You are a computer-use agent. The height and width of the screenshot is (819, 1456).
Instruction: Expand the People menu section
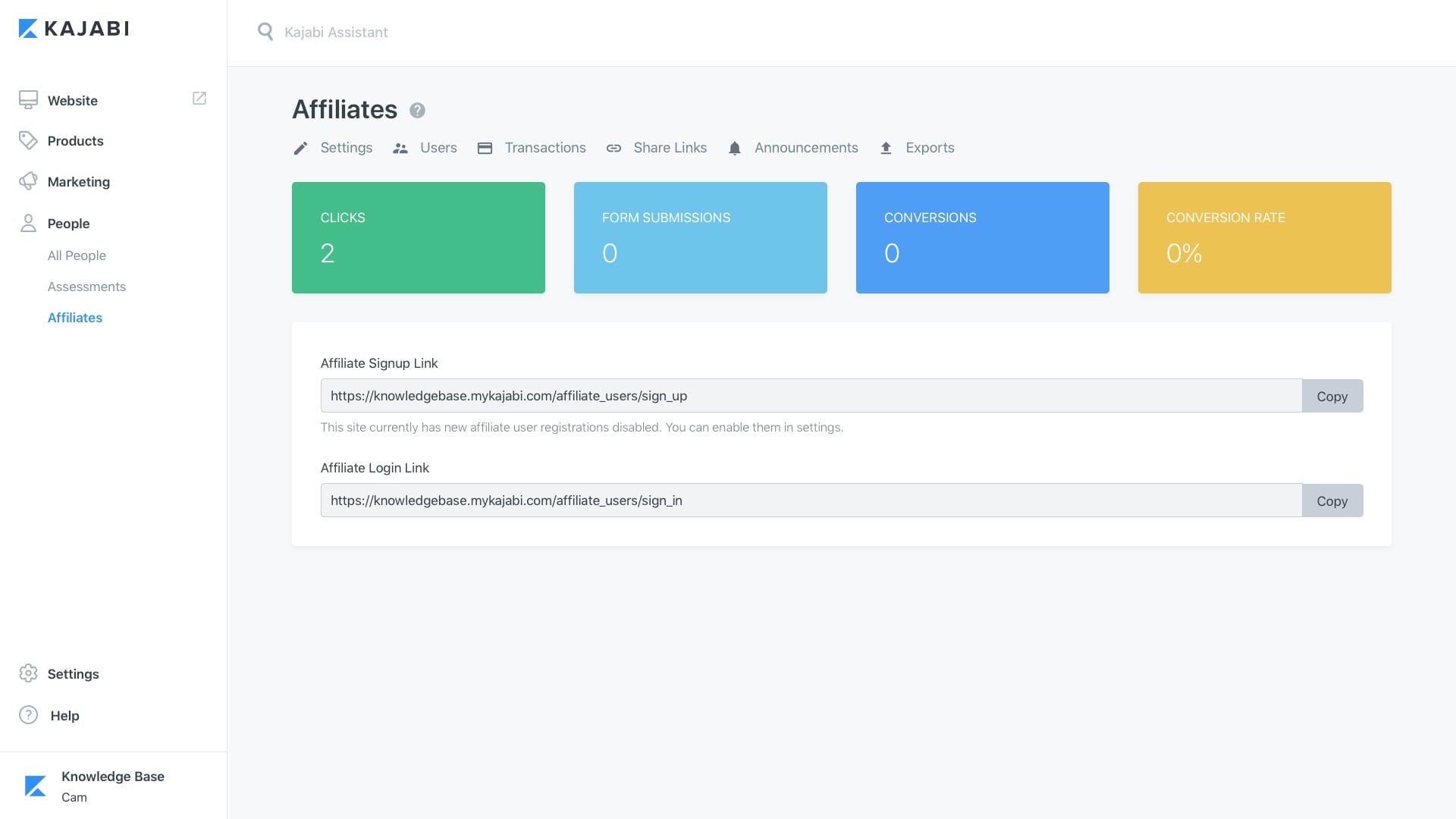point(68,223)
